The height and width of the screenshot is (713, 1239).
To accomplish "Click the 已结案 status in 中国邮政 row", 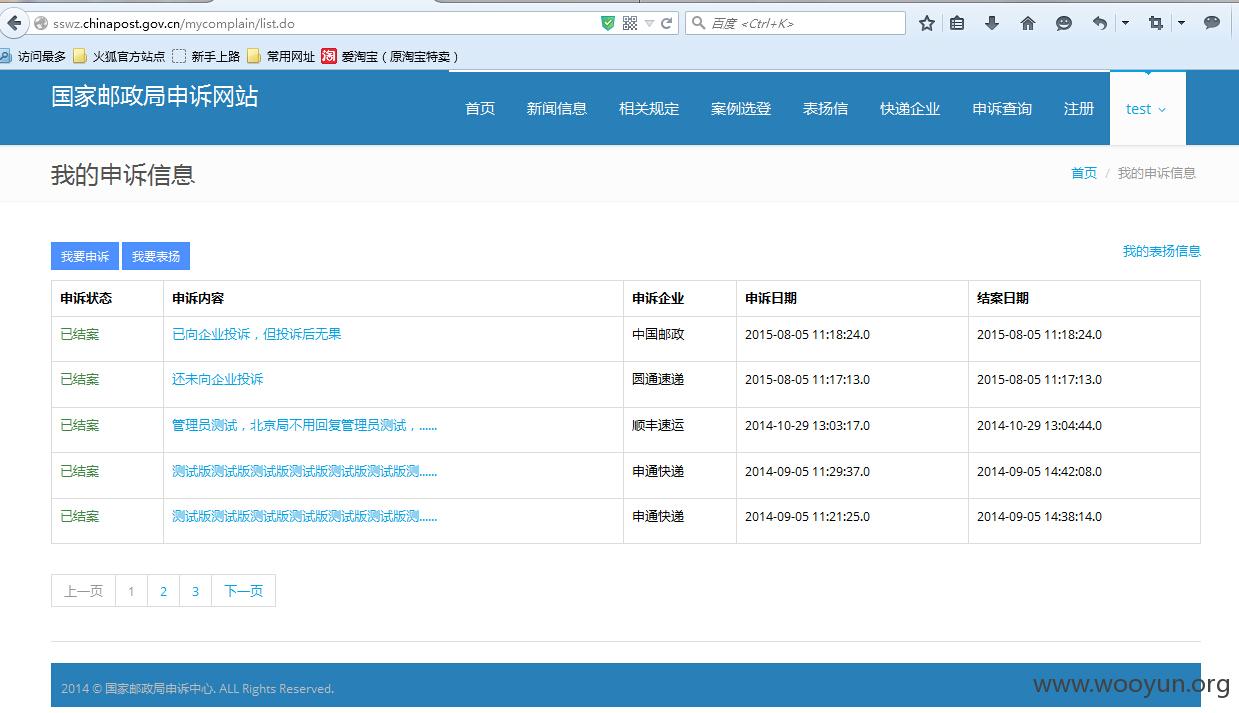I will click(x=80, y=334).
